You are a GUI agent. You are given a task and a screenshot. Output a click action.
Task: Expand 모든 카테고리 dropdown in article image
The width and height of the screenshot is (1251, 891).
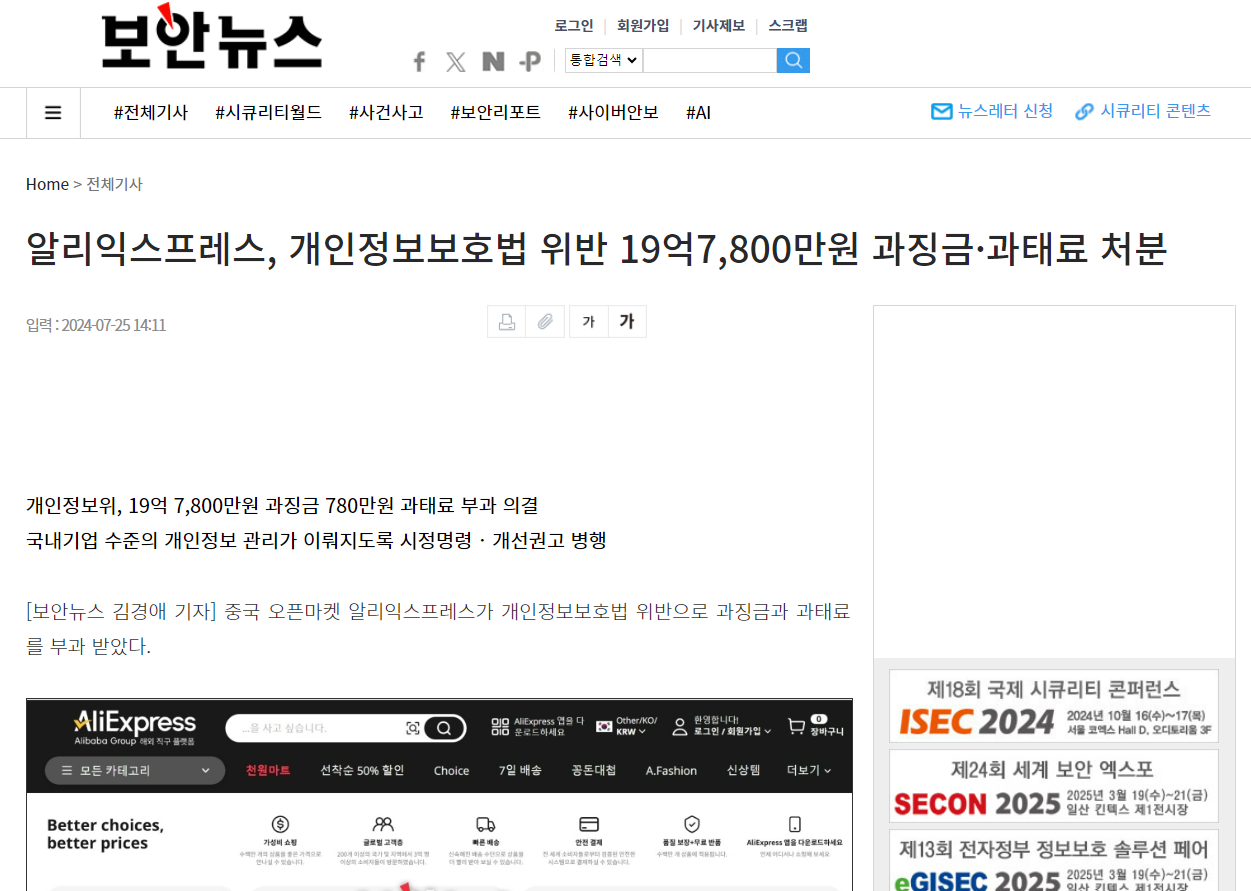135,771
